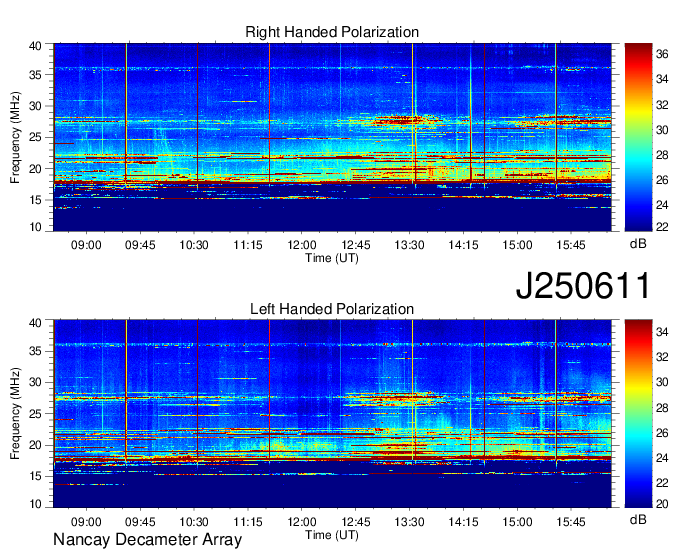Screen dimensions: 680x552
Task: Click the 14:15 time tick of Right Handed plot
Action: click(463, 245)
